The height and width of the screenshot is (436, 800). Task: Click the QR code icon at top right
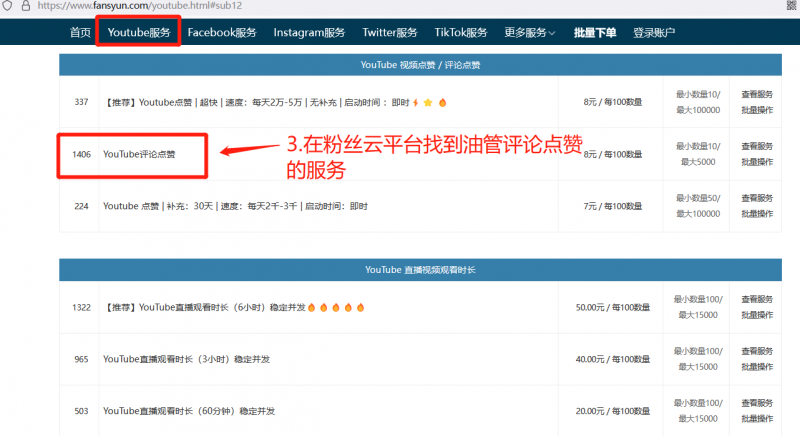[x=791, y=5]
